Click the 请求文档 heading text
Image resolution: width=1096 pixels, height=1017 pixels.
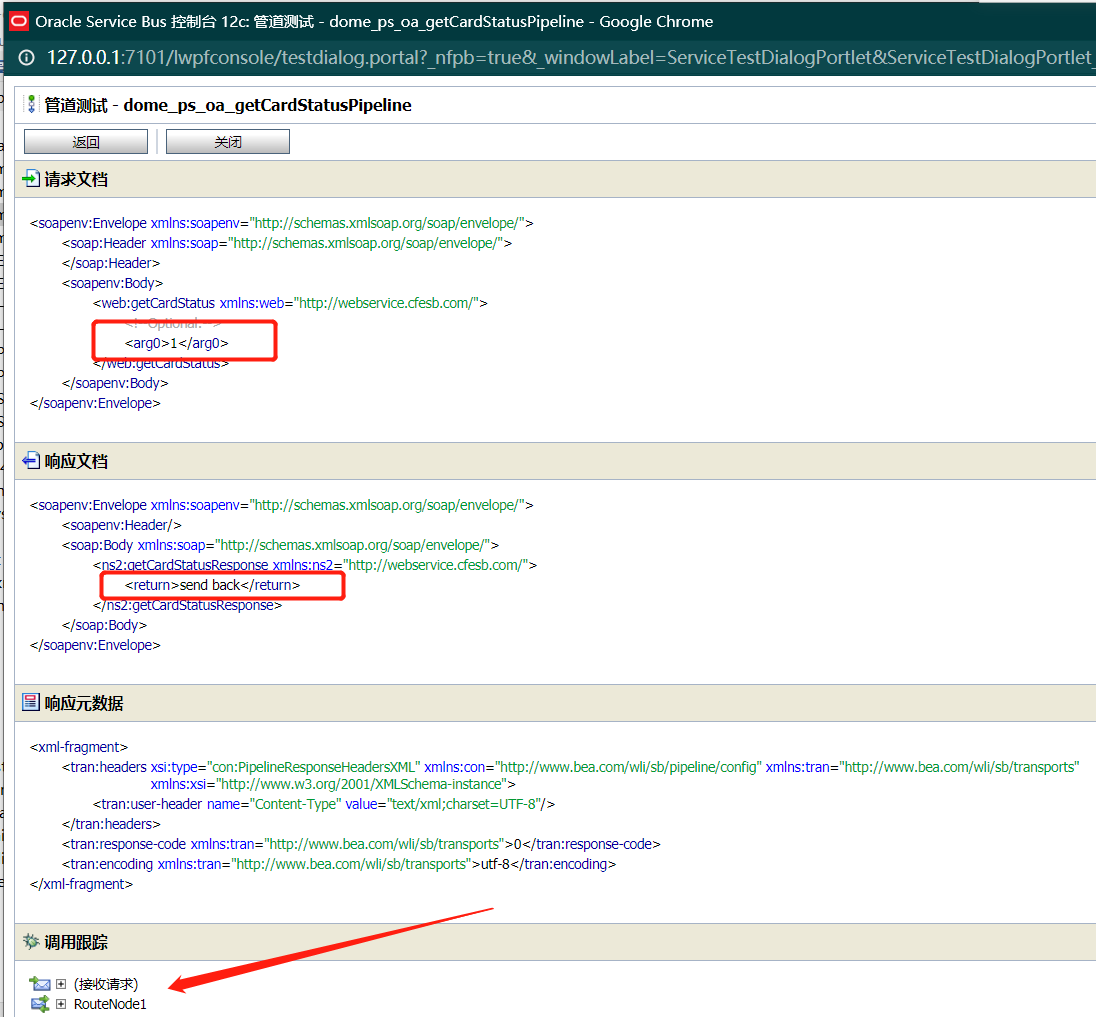(x=76, y=180)
